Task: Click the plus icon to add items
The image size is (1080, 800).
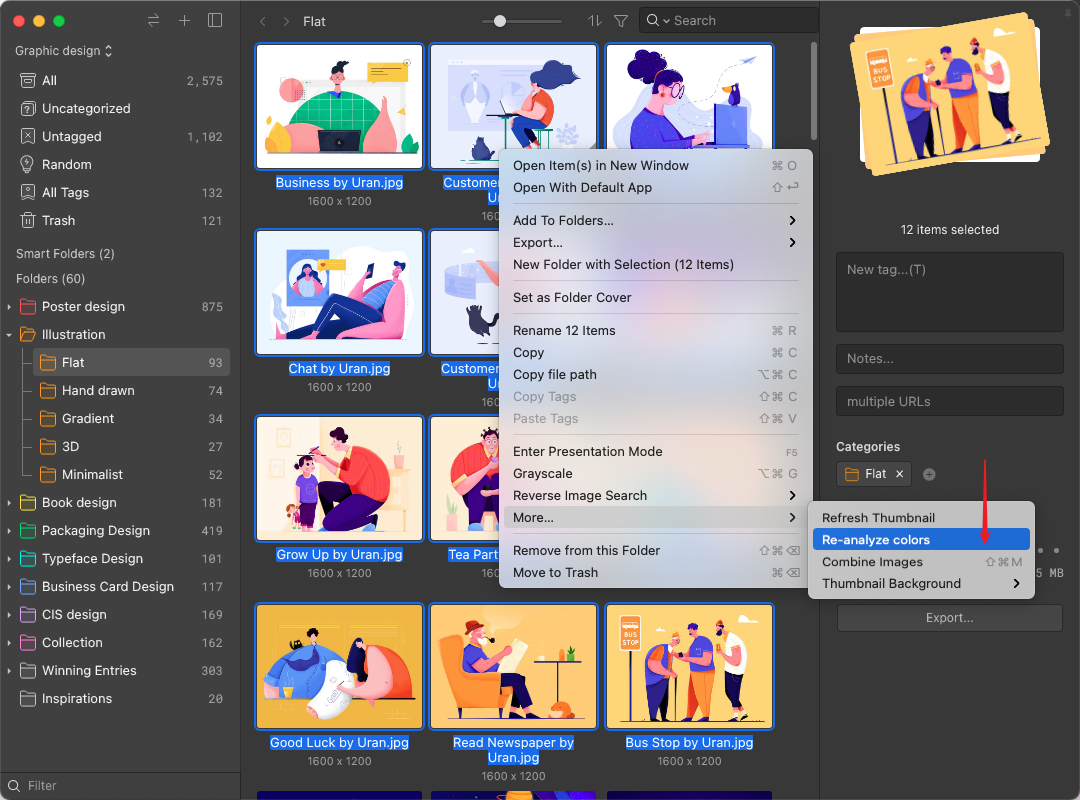Action: (x=185, y=21)
